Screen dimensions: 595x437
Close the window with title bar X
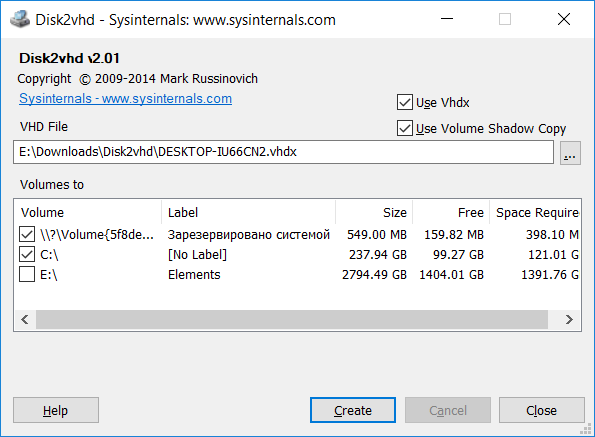click(564, 19)
